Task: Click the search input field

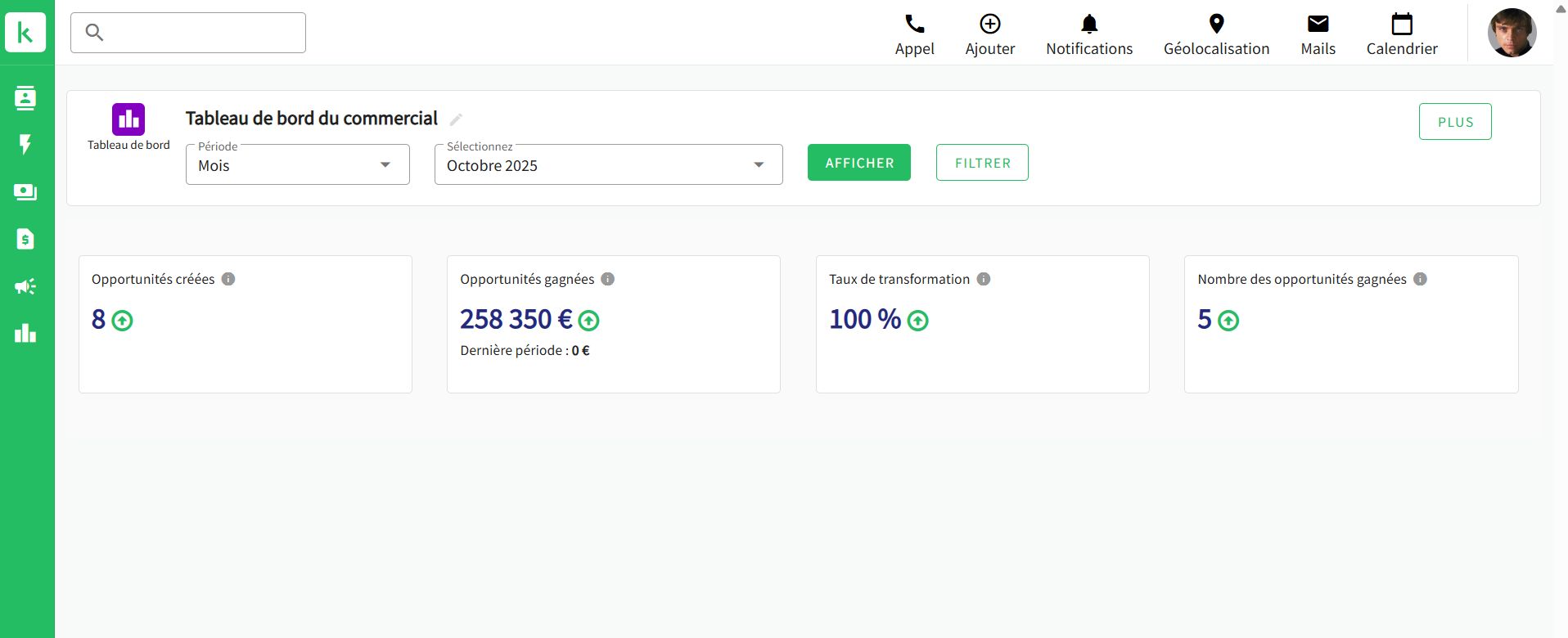Action: point(188,33)
